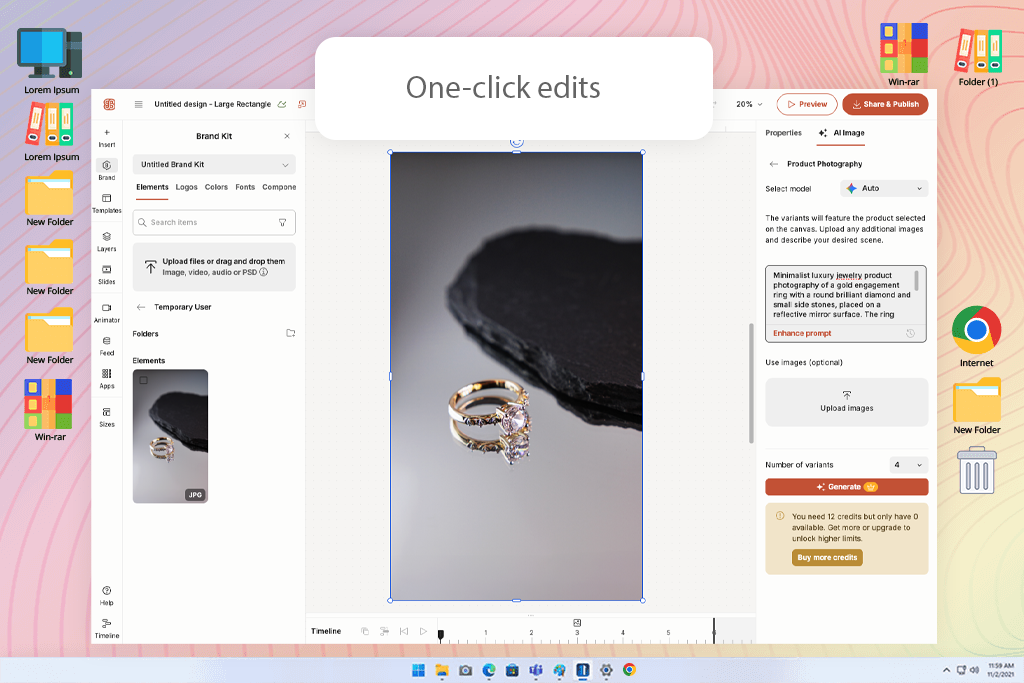Click the new folder icon beside Folders
This screenshot has height=683, width=1024.
pyautogui.click(x=291, y=333)
